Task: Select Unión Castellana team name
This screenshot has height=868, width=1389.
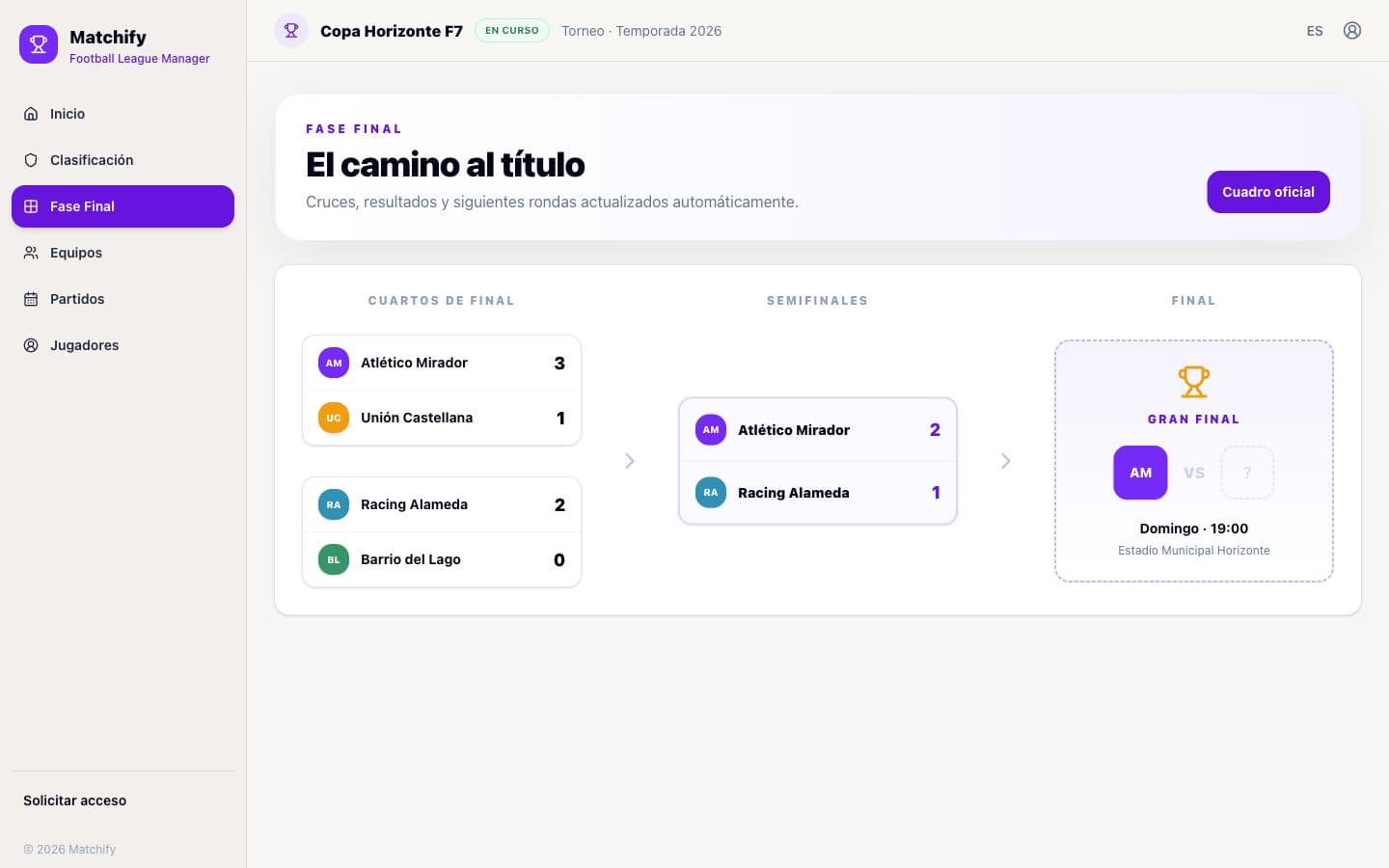Action: tap(417, 418)
